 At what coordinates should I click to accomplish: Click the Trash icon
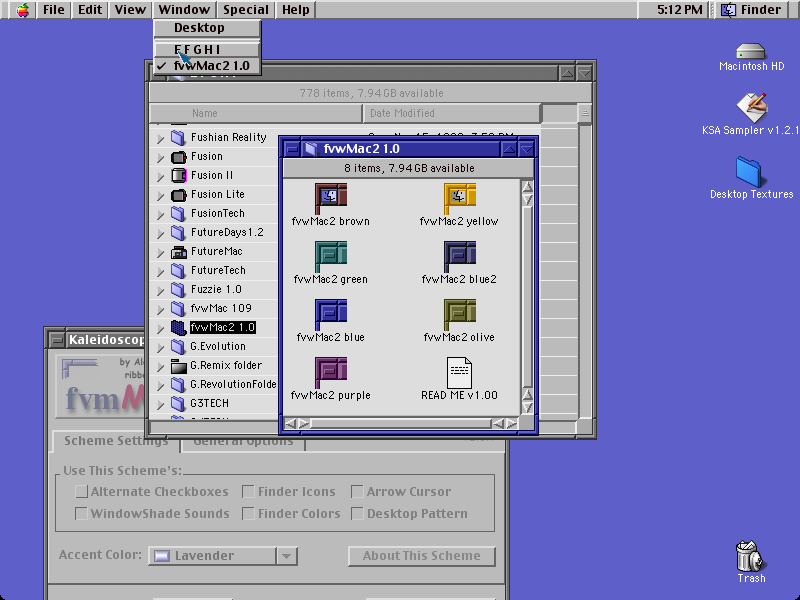pos(749,556)
